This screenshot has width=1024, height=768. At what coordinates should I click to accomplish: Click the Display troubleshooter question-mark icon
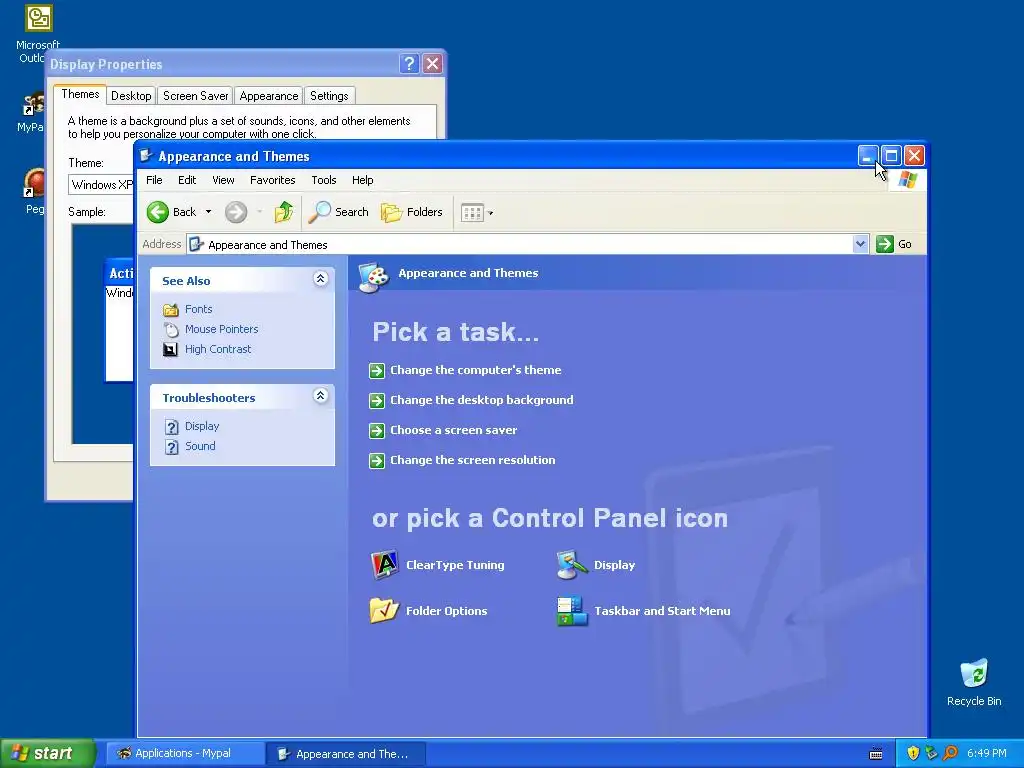[x=171, y=427]
